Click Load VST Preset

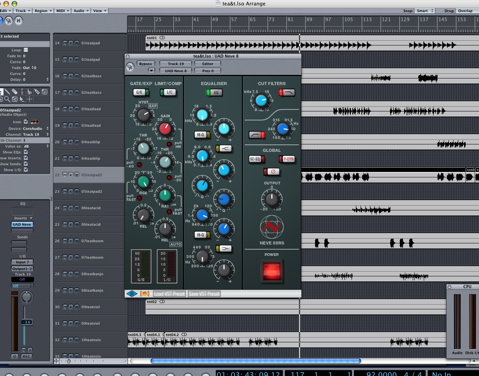click(169, 294)
